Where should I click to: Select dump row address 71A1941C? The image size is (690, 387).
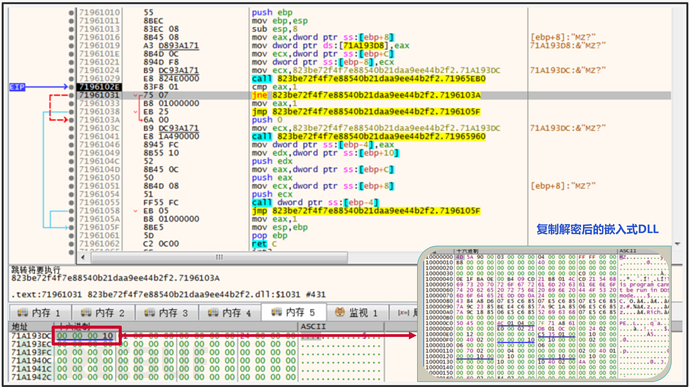tap(30, 369)
